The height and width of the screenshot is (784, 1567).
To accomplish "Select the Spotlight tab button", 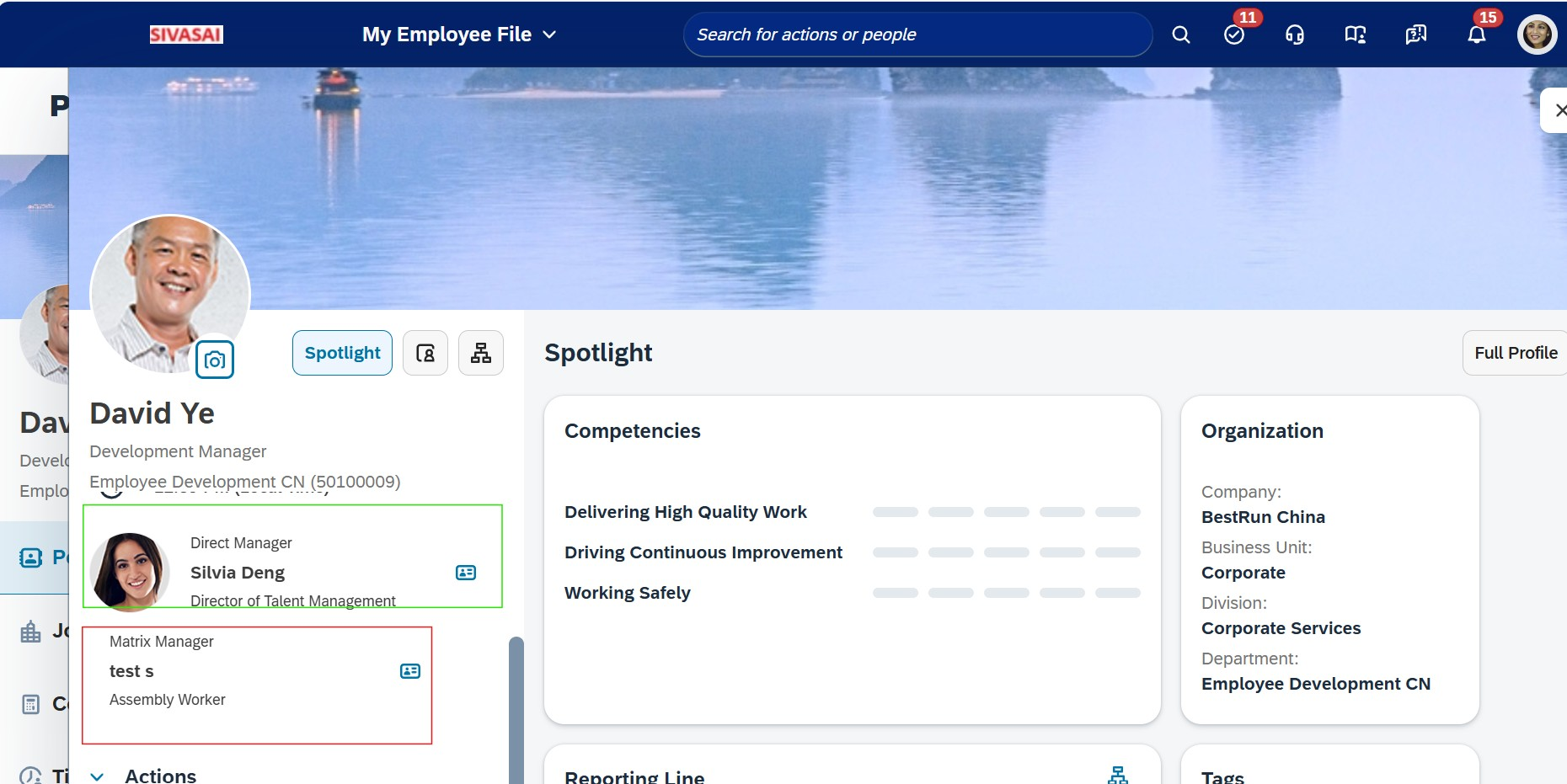I will pyautogui.click(x=342, y=353).
